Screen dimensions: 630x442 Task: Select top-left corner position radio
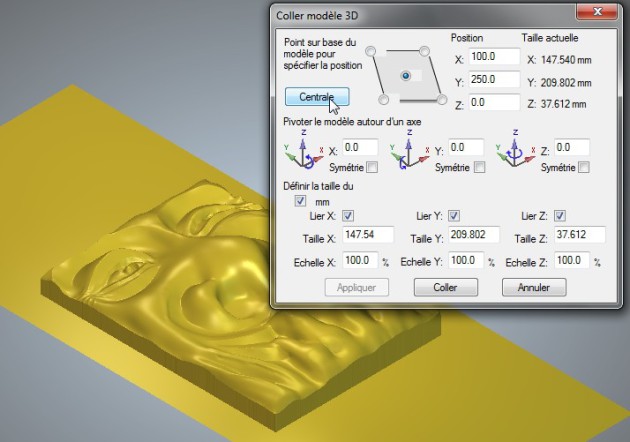370,51
